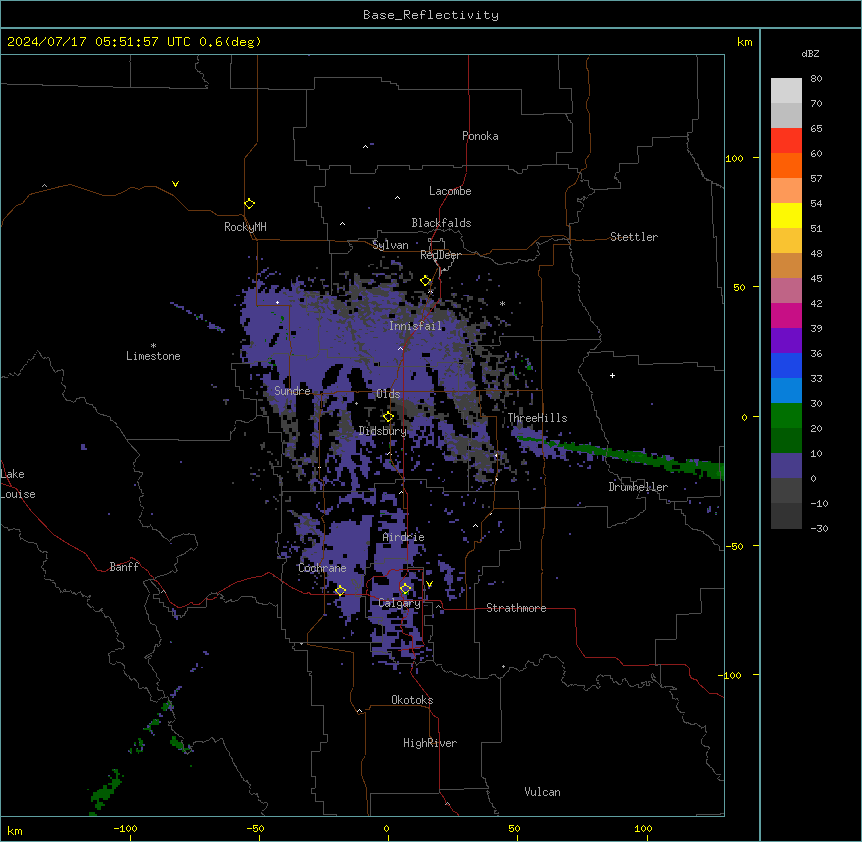This screenshot has height=842, width=862.
Task: Select the lightest gray 70-80 dBZ swatch
Action: (x=786, y=91)
